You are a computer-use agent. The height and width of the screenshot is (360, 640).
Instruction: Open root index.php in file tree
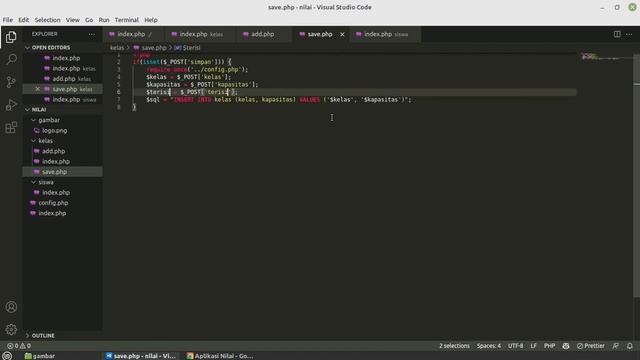[x=52, y=213]
